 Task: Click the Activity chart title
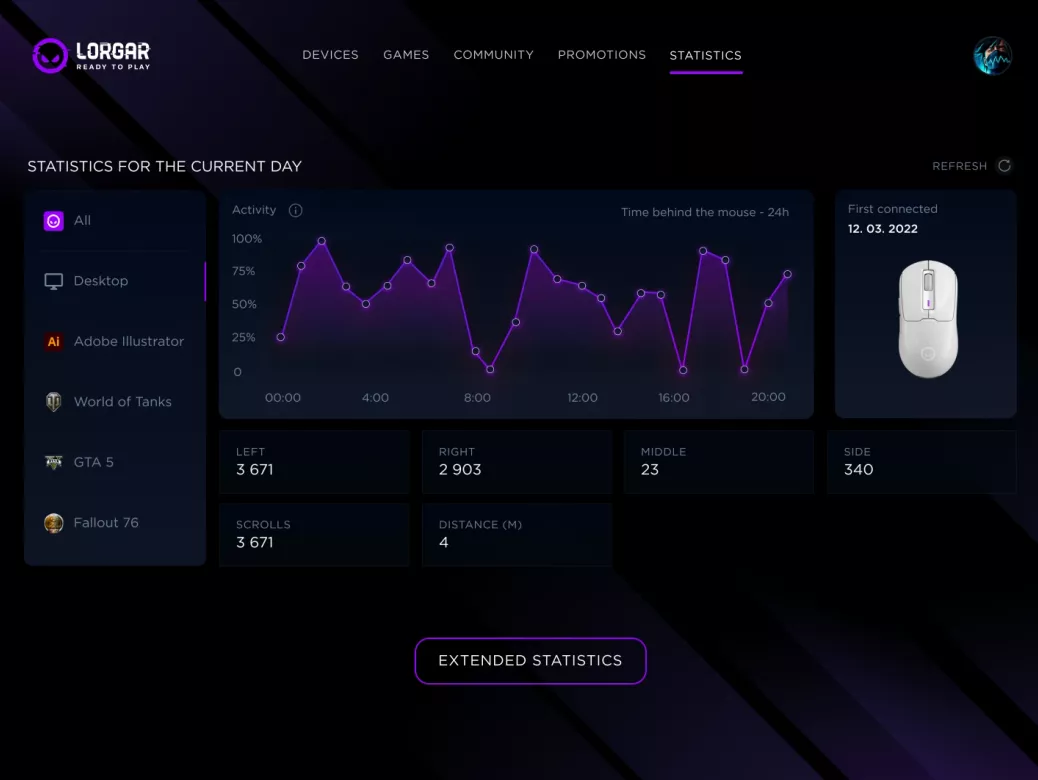(254, 210)
